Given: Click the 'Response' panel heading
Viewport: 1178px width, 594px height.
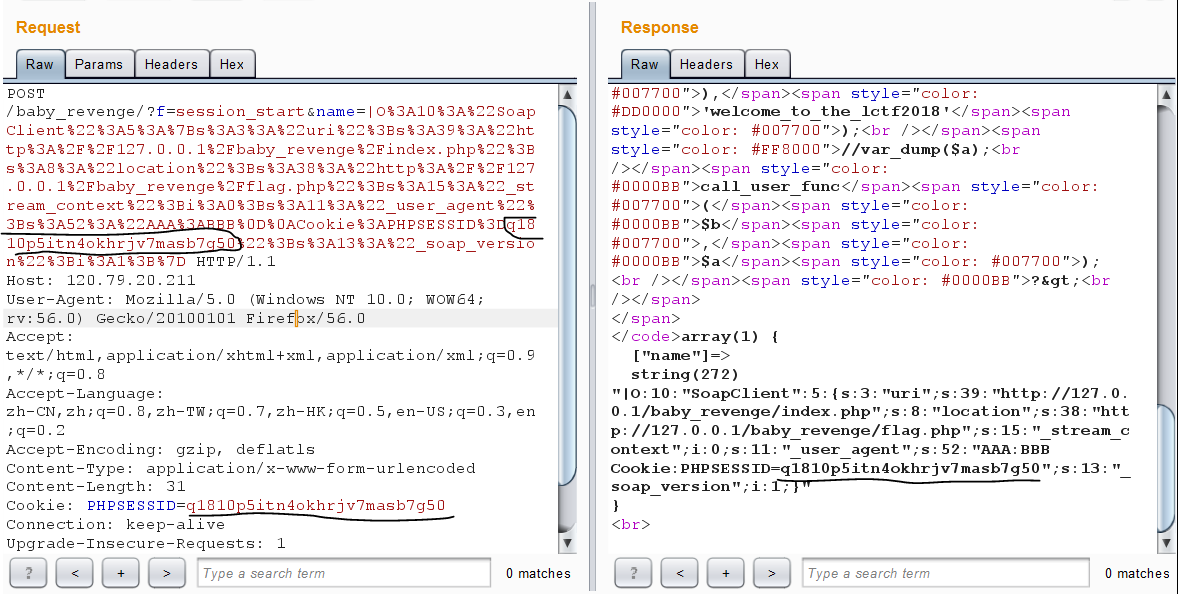Looking at the screenshot, I should point(660,27).
